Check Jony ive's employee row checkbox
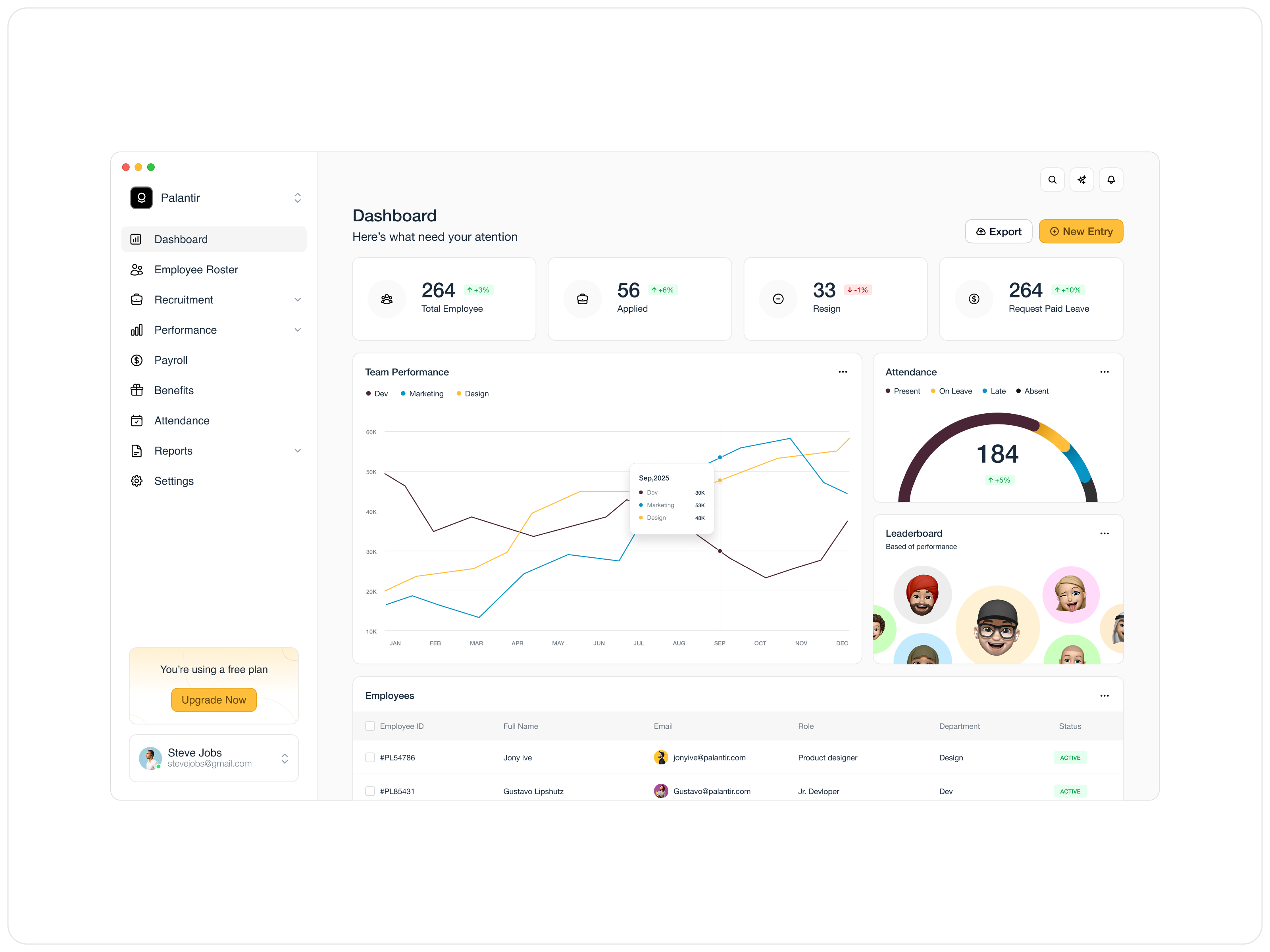 (370, 758)
